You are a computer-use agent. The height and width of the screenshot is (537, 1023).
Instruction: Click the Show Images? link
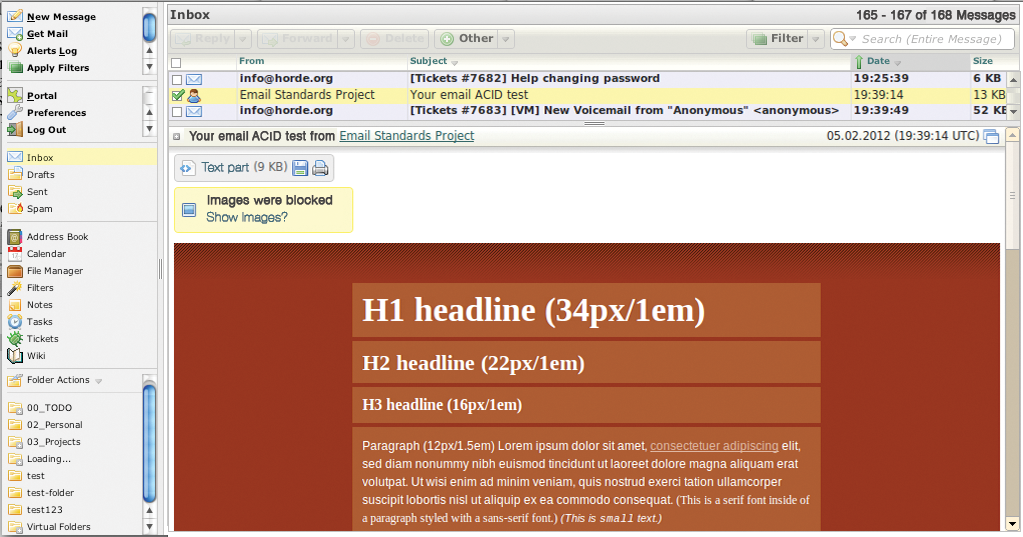(x=247, y=217)
